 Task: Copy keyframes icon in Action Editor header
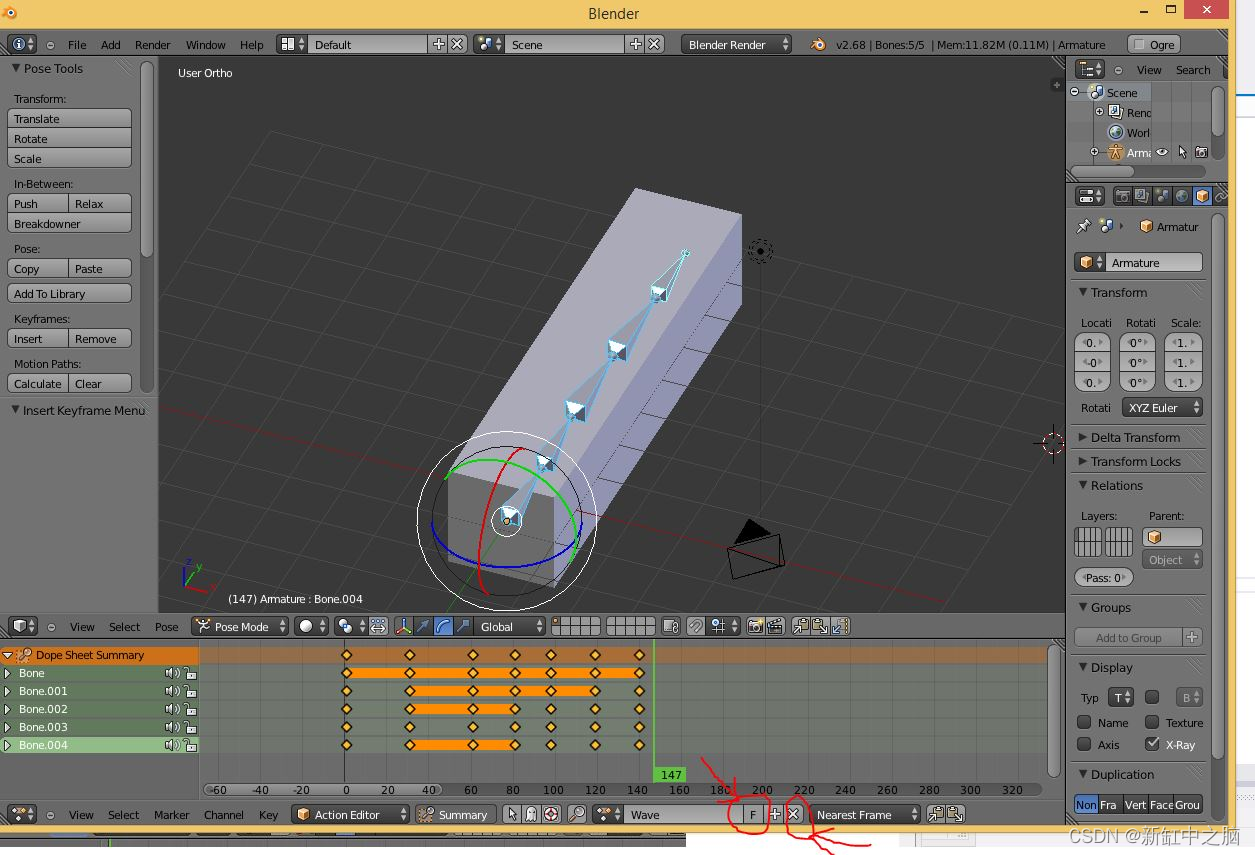[936, 814]
